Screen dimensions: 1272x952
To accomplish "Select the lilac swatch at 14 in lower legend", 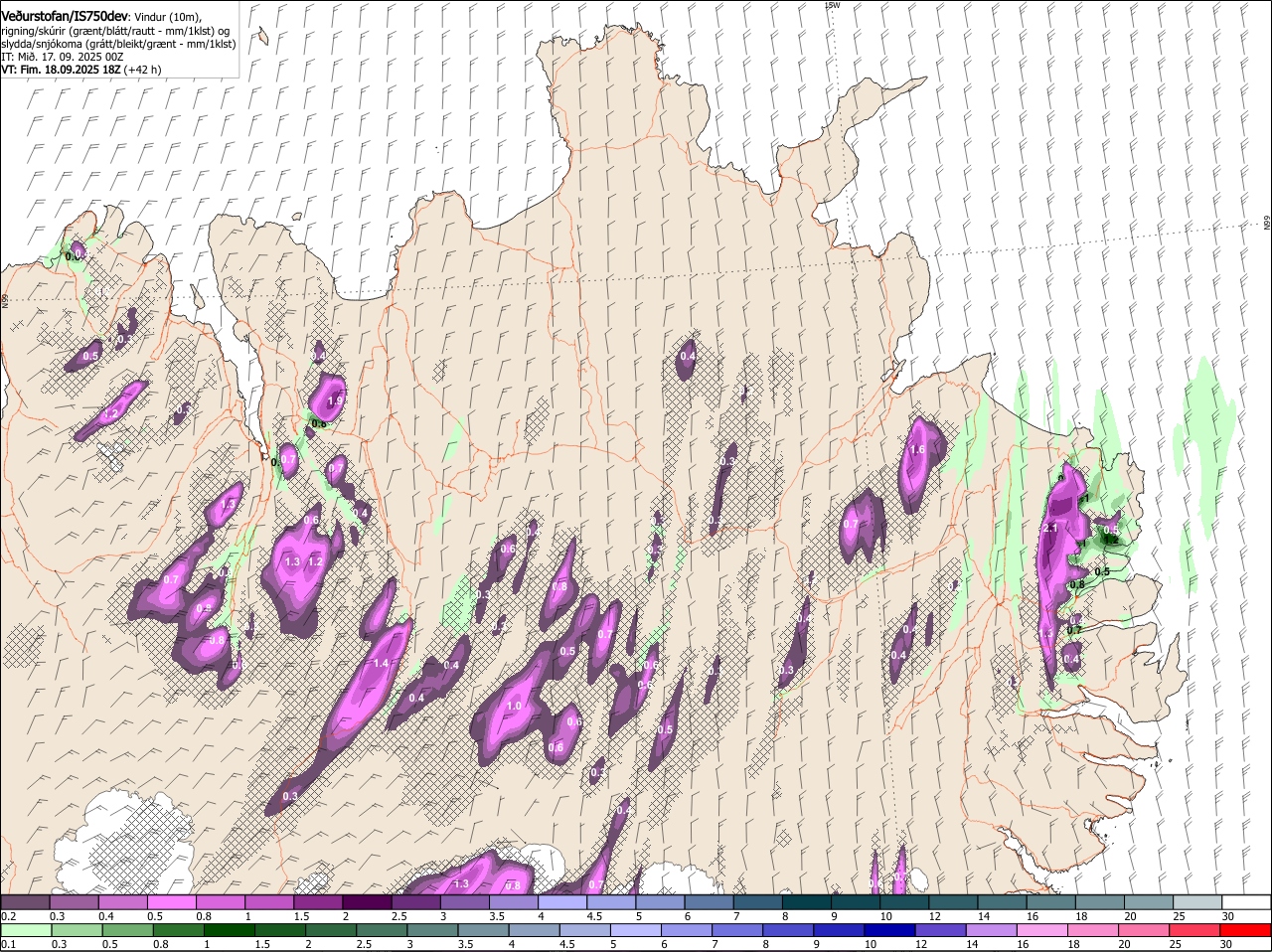I will tap(991, 931).
